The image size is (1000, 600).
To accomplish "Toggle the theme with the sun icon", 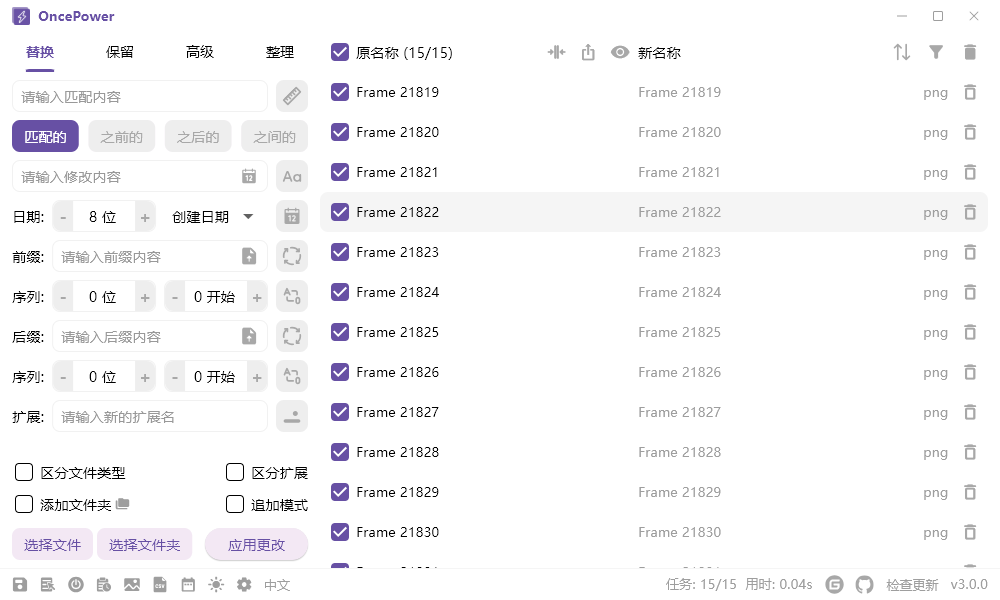I will click(216, 585).
